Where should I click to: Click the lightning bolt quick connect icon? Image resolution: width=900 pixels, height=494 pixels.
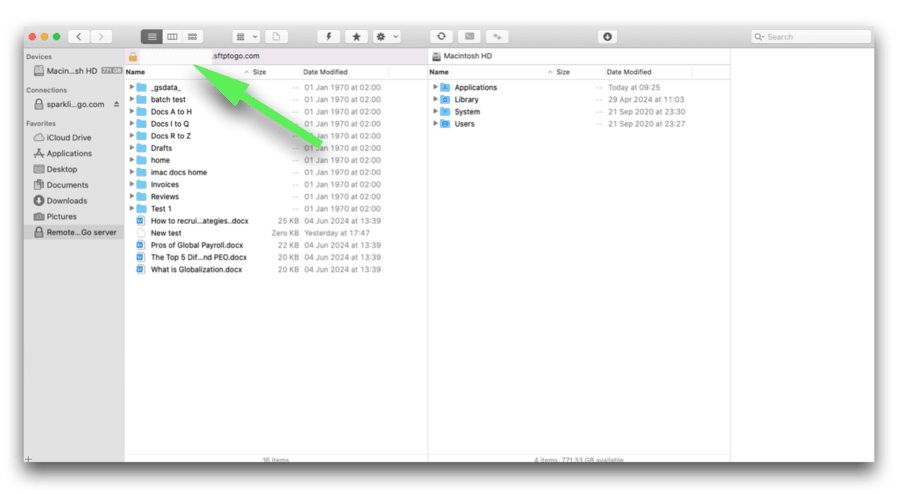coord(329,37)
